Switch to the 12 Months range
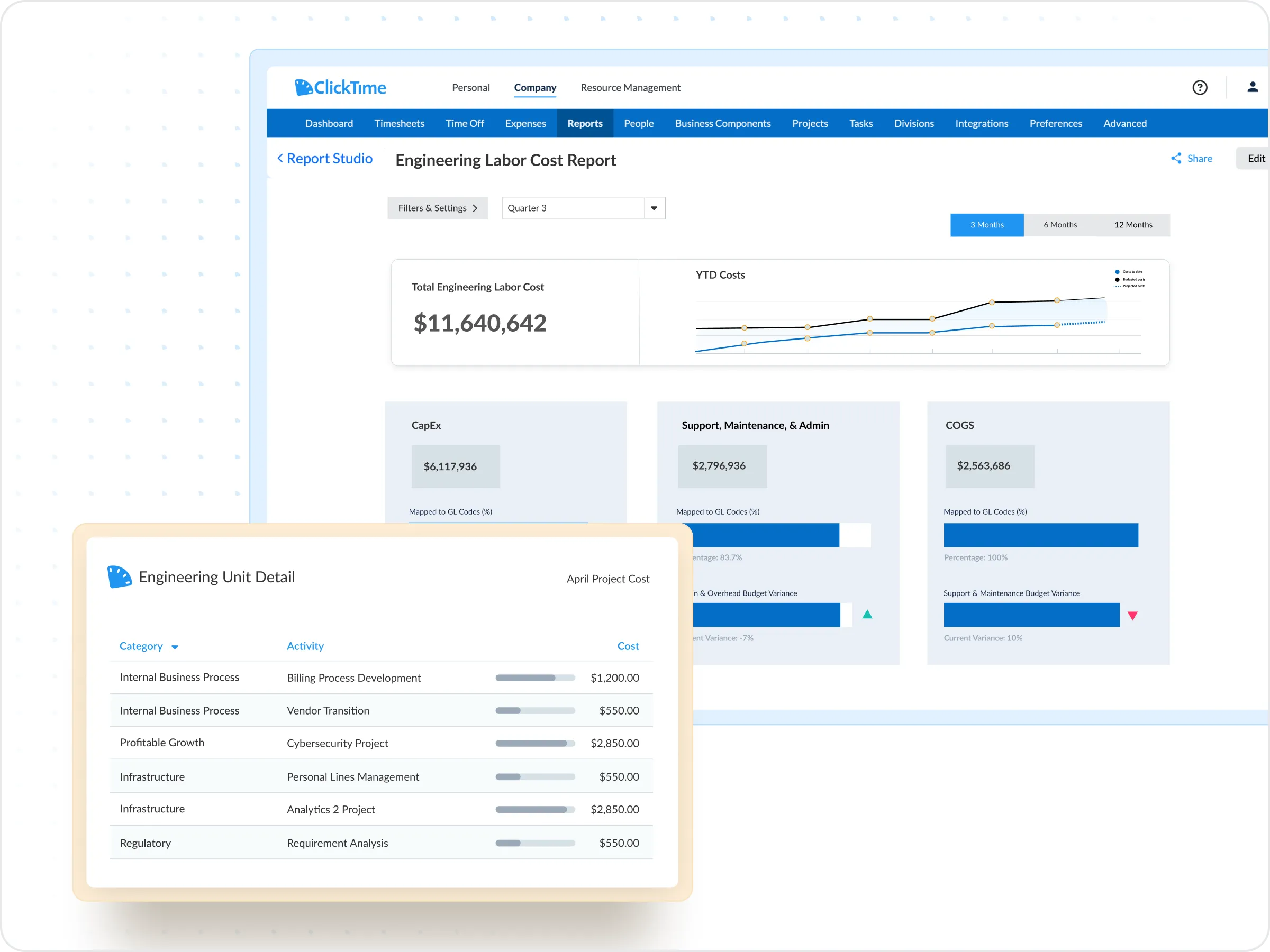The width and height of the screenshot is (1270, 952). pyautogui.click(x=1133, y=225)
